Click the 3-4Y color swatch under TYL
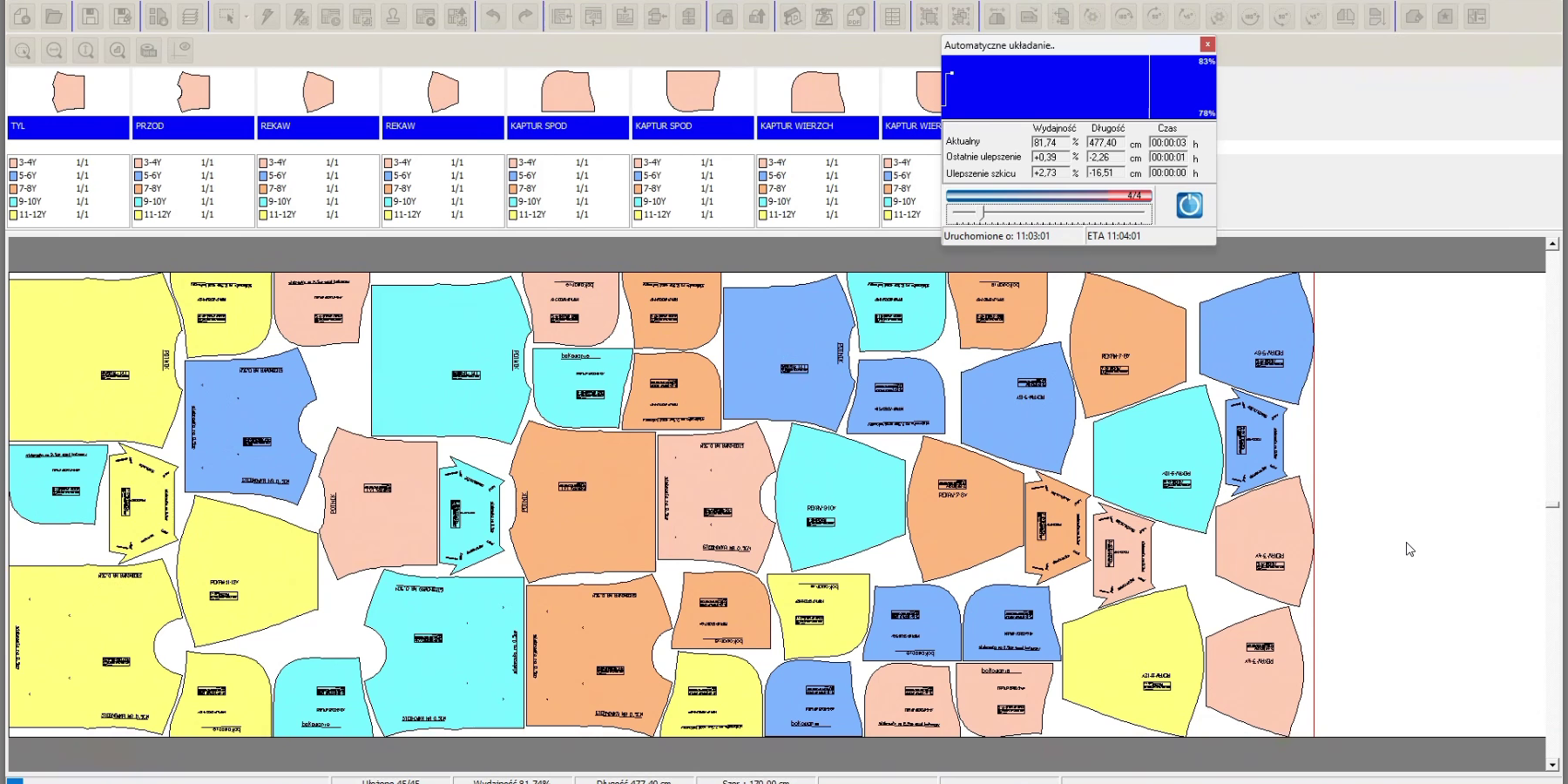Screen dimensions: 1568x784 click(x=14, y=163)
